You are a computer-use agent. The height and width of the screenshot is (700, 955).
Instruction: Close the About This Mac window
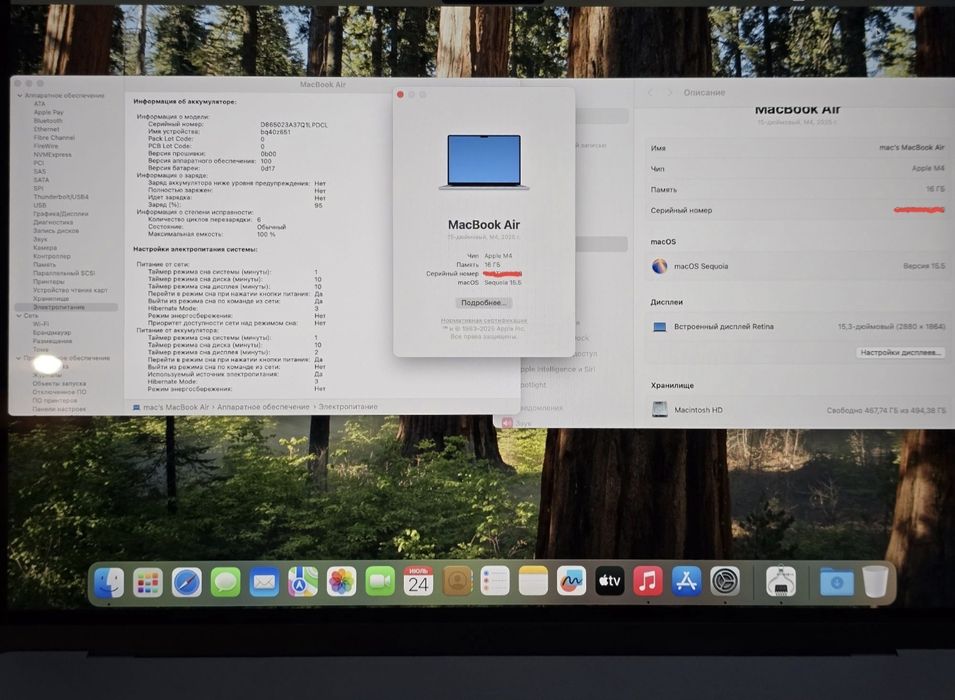[x=400, y=94]
